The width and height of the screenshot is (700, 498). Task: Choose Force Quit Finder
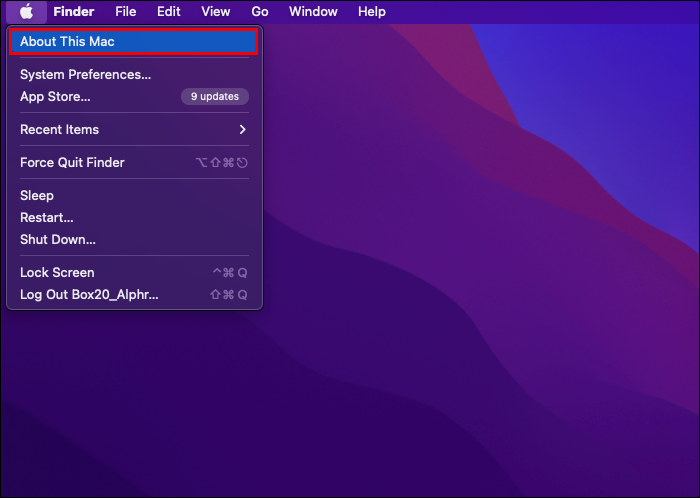(x=133, y=162)
